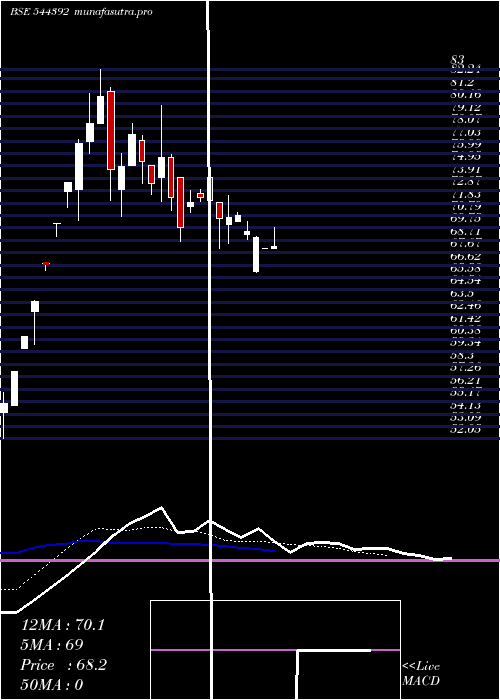Click the "12MA : 70.1" readout
This screenshot has height=700, width=500.
click(x=63, y=625)
